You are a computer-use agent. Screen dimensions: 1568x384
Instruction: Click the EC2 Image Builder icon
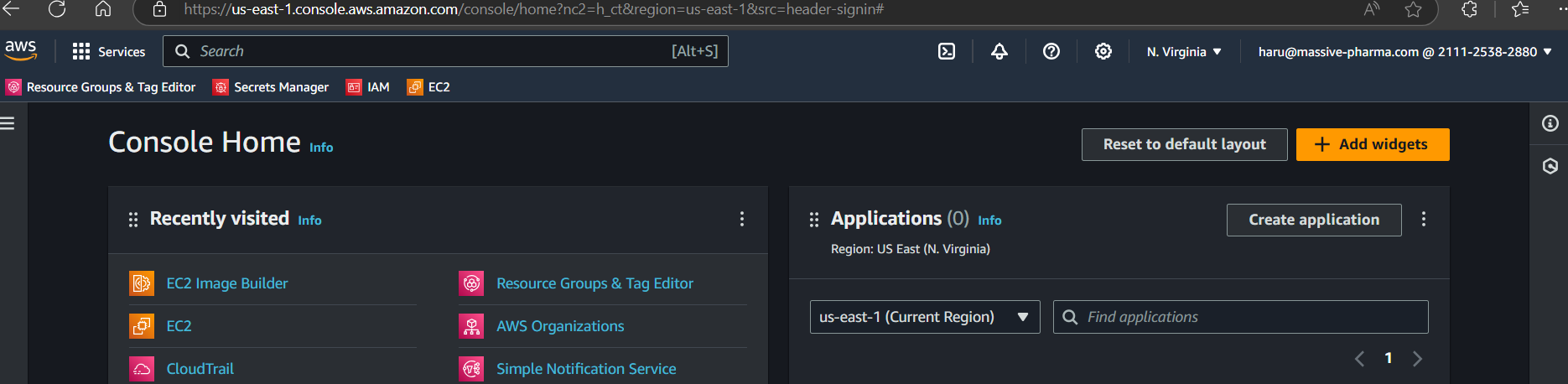point(142,283)
